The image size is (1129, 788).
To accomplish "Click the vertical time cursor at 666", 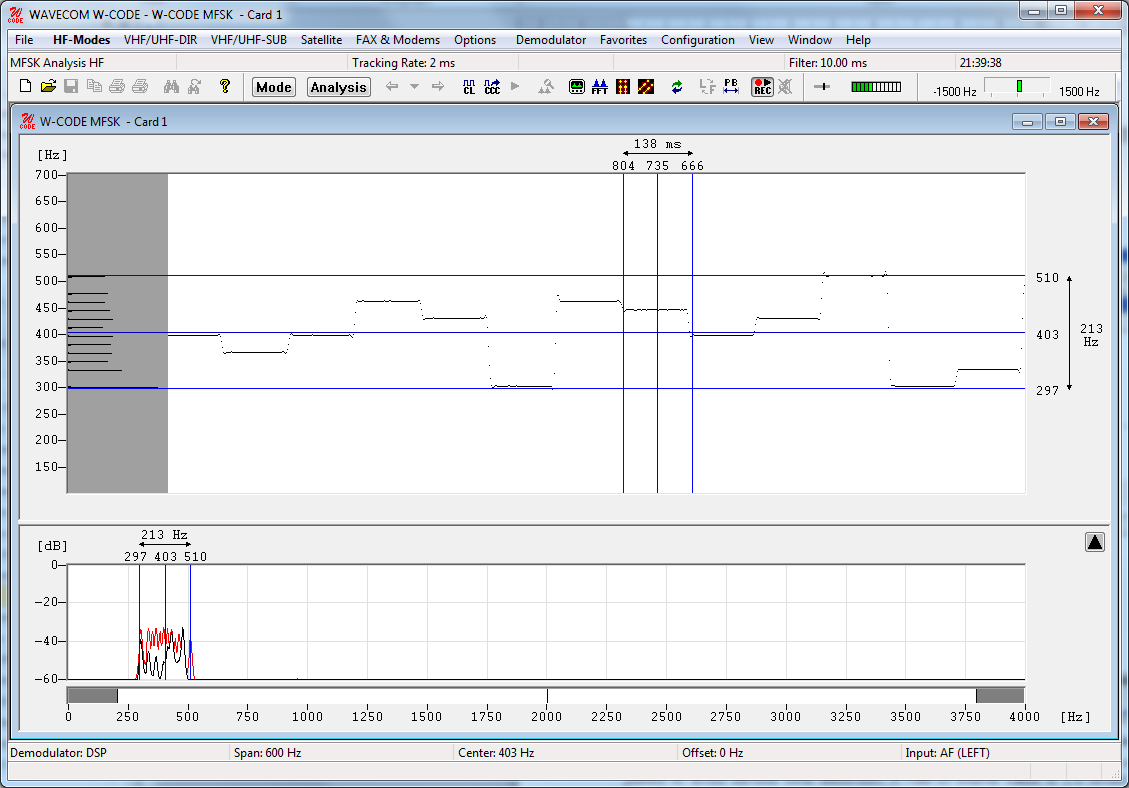I will pyautogui.click(x=693, y=333).
